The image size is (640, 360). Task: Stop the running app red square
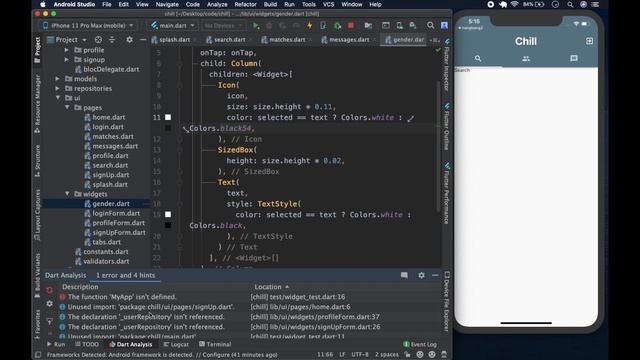(x=351, y=25)
